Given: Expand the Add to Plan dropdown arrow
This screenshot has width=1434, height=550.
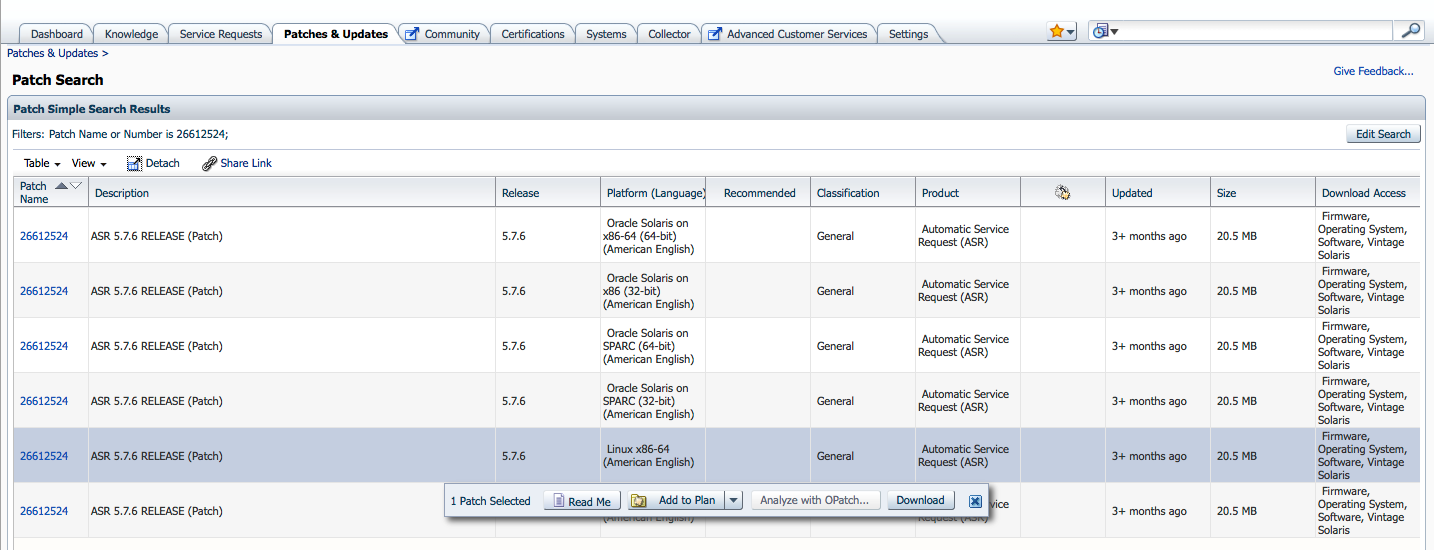Looking at the screenshot, I should pyautogui.click(x=733, y=501).
